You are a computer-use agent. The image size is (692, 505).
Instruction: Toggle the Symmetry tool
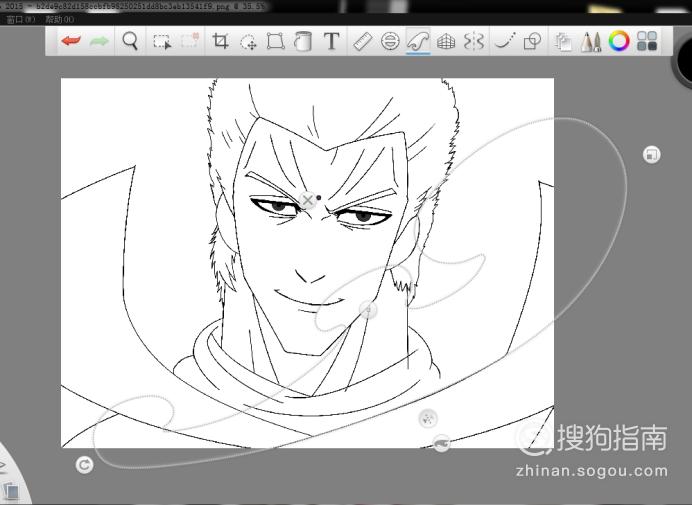(x=474, y=41)
